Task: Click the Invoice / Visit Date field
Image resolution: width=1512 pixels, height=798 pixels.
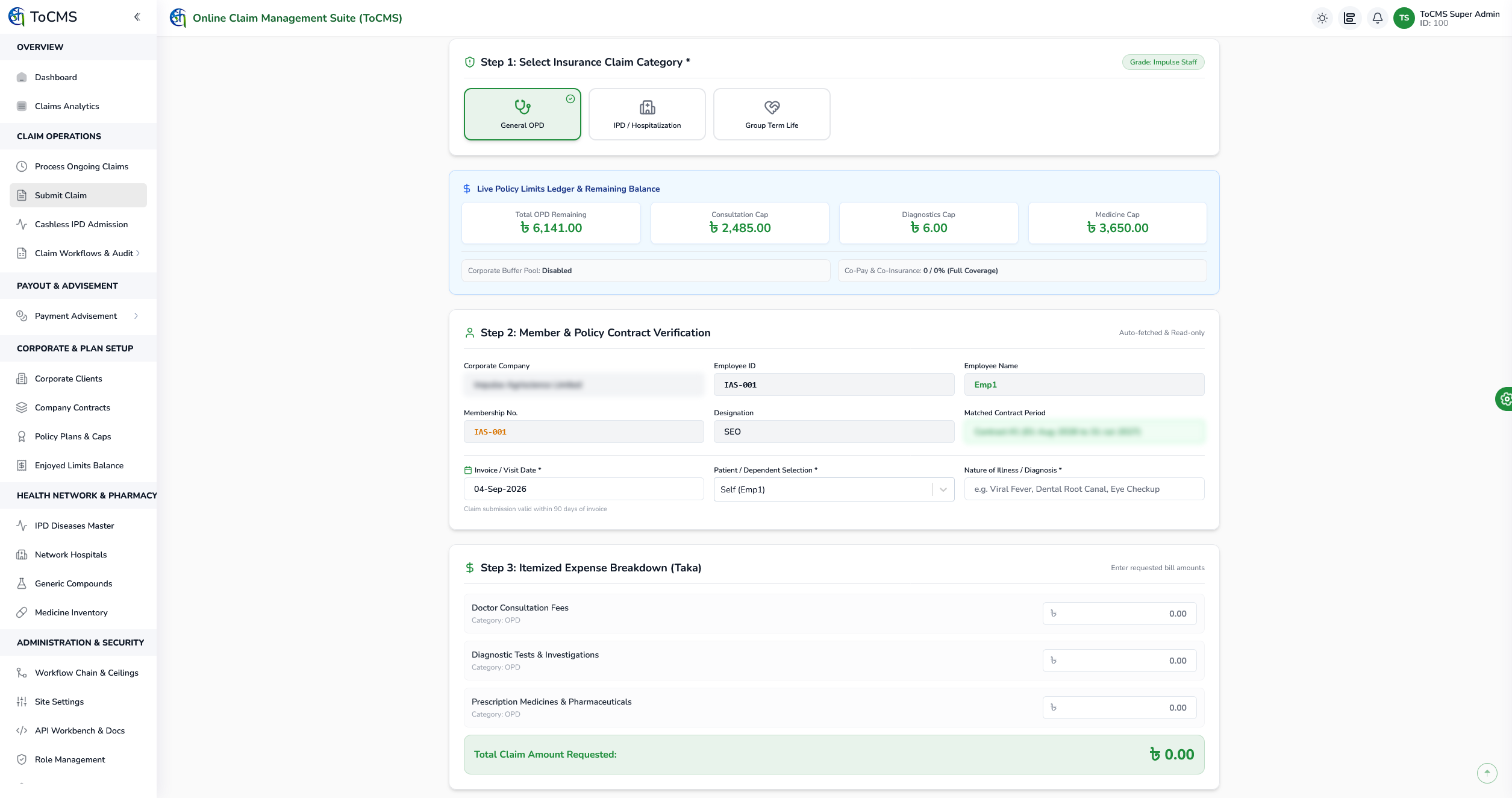Action: [x=584, y=489]
